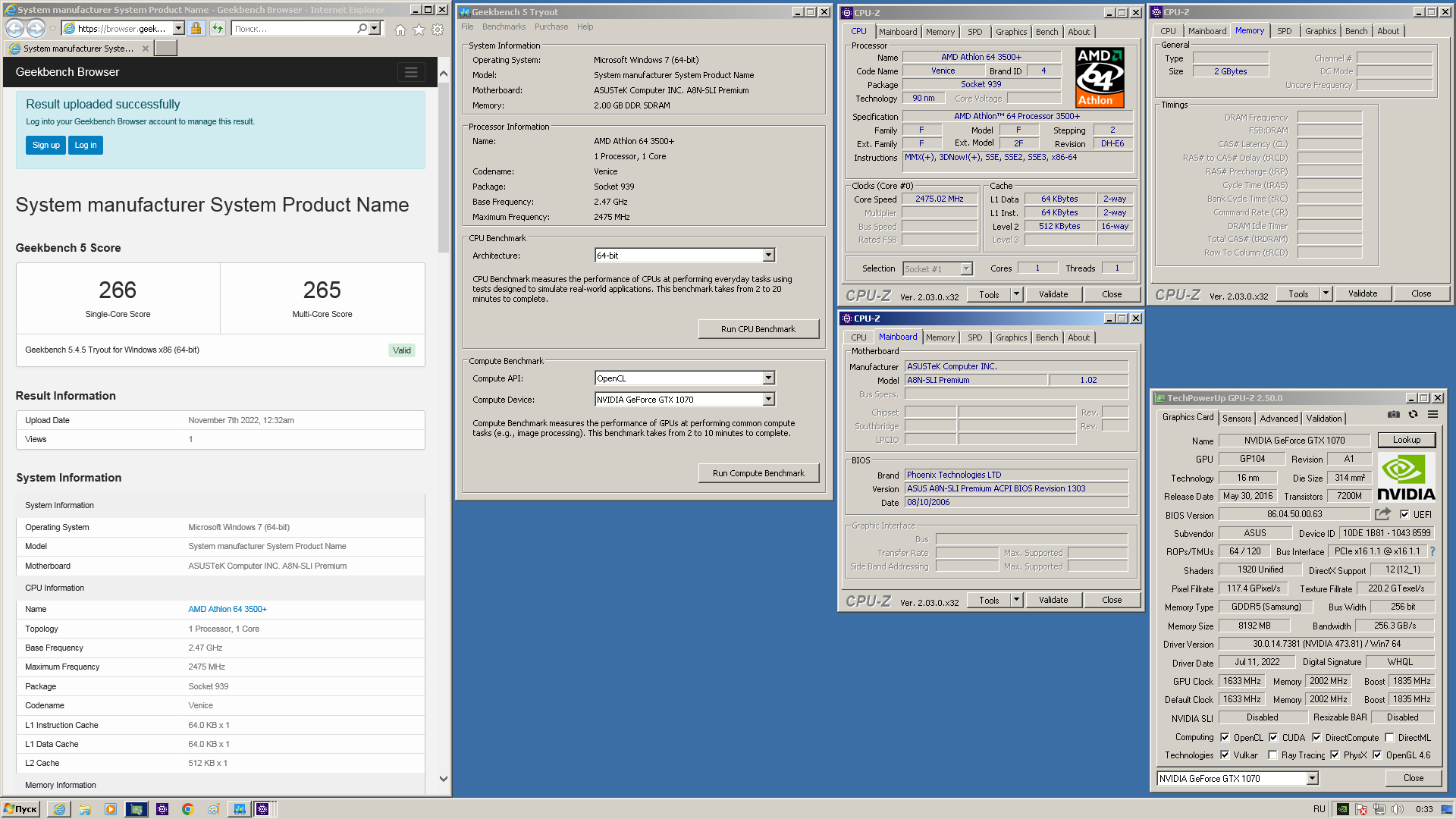Viewport: 1456px width, 819px height.
Task: Open the Validation tab in GPU-Z
Action: [x=1324, y=419]
